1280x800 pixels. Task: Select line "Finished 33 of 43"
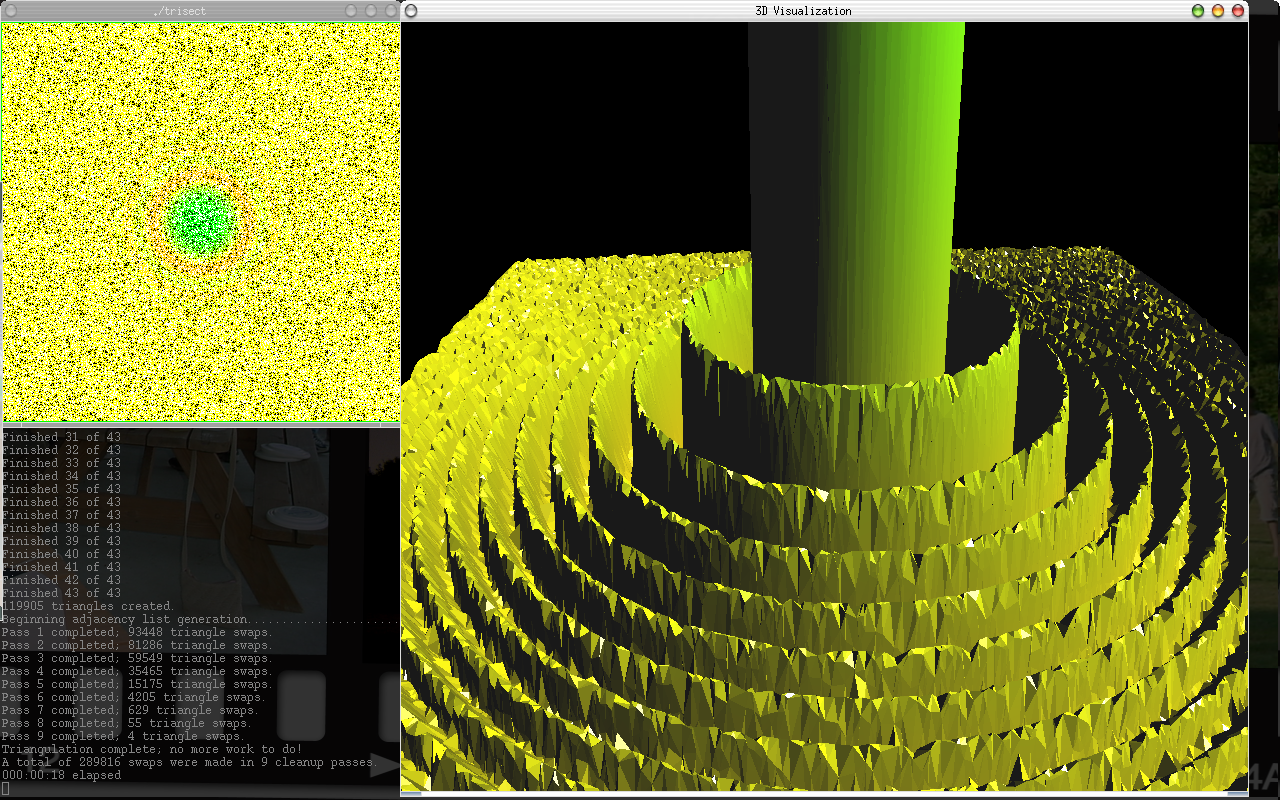point(61,463)
